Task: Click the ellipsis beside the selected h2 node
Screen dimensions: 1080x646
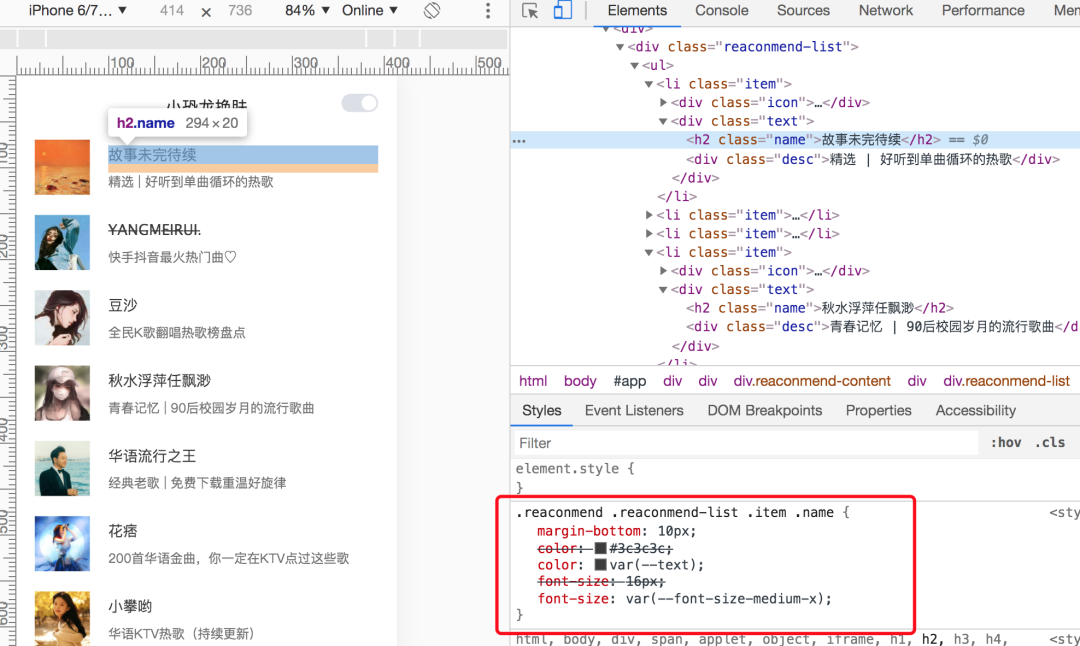Action: click(x=519, y=140)
